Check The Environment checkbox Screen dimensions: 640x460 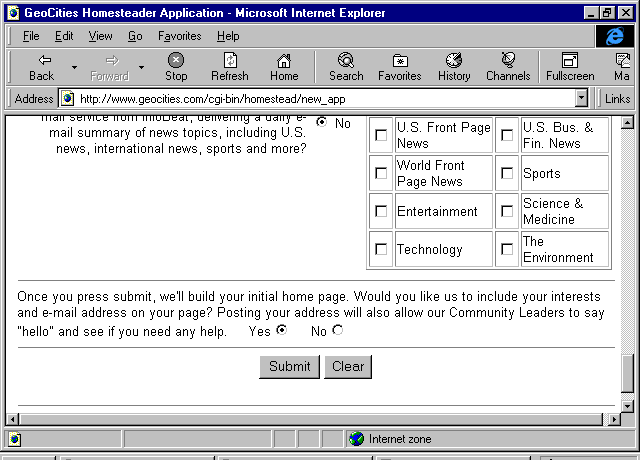[x=507, y=249]
